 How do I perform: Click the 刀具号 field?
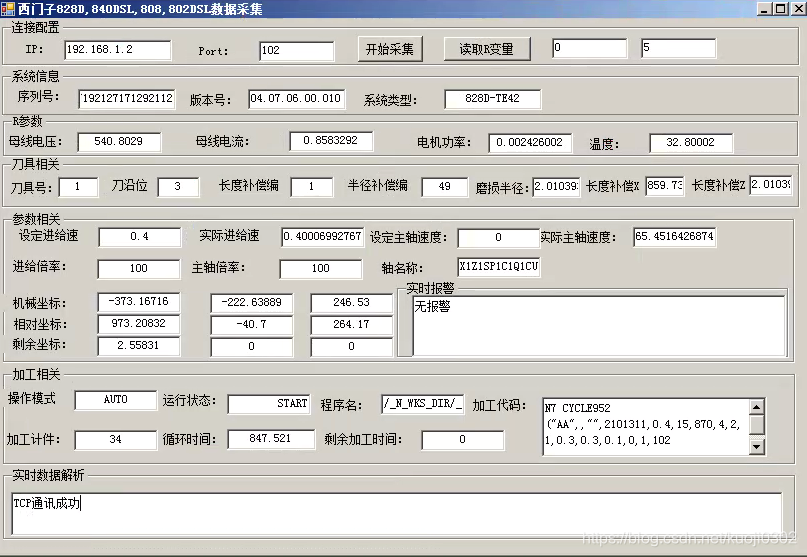tap(78, 187)
